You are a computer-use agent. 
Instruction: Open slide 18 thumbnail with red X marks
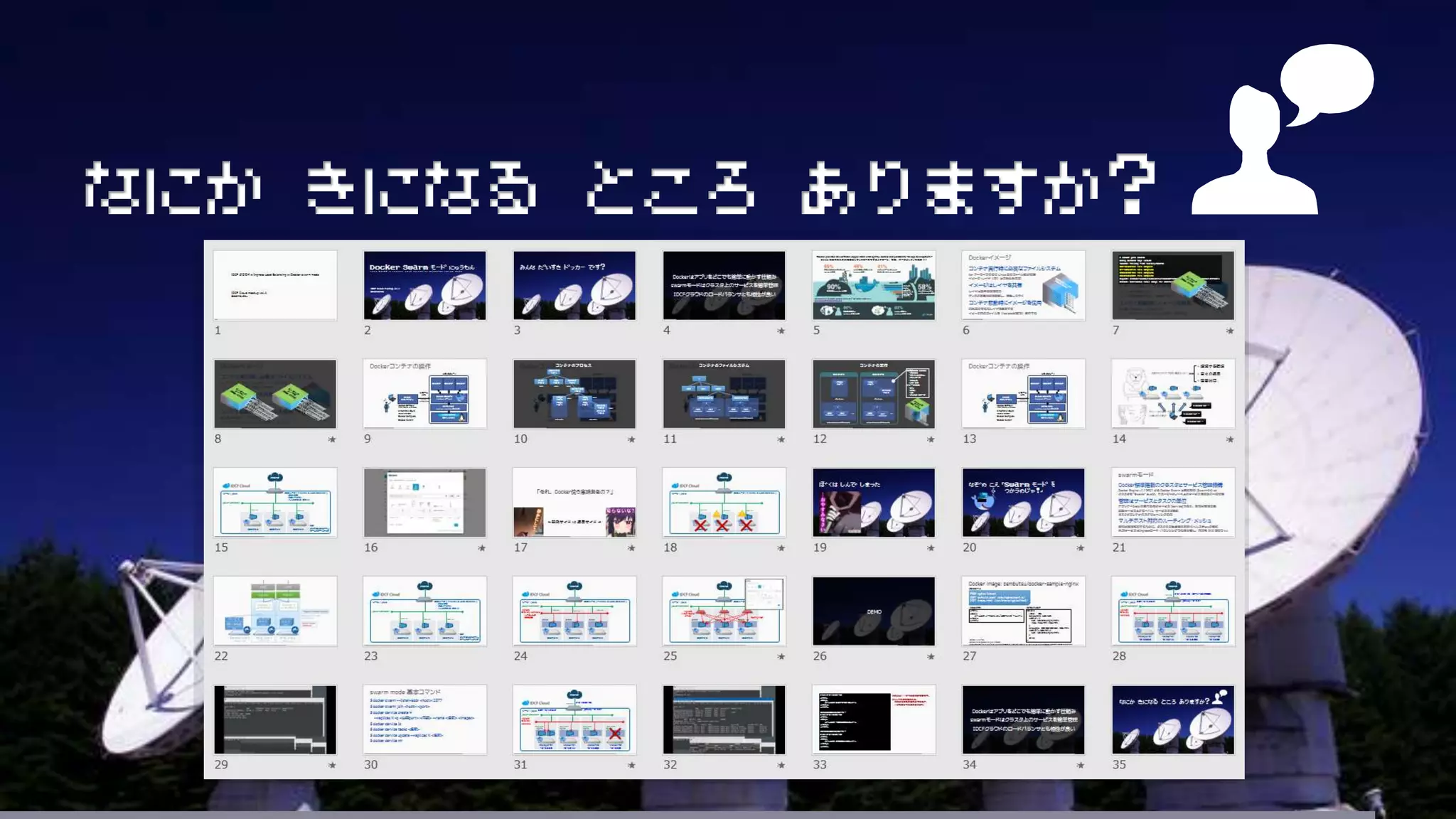pos(724,503)
